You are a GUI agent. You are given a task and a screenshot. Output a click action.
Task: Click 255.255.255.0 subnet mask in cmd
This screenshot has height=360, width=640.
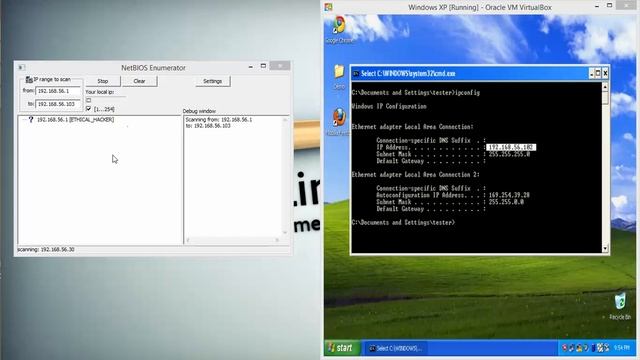click(509, 154)
